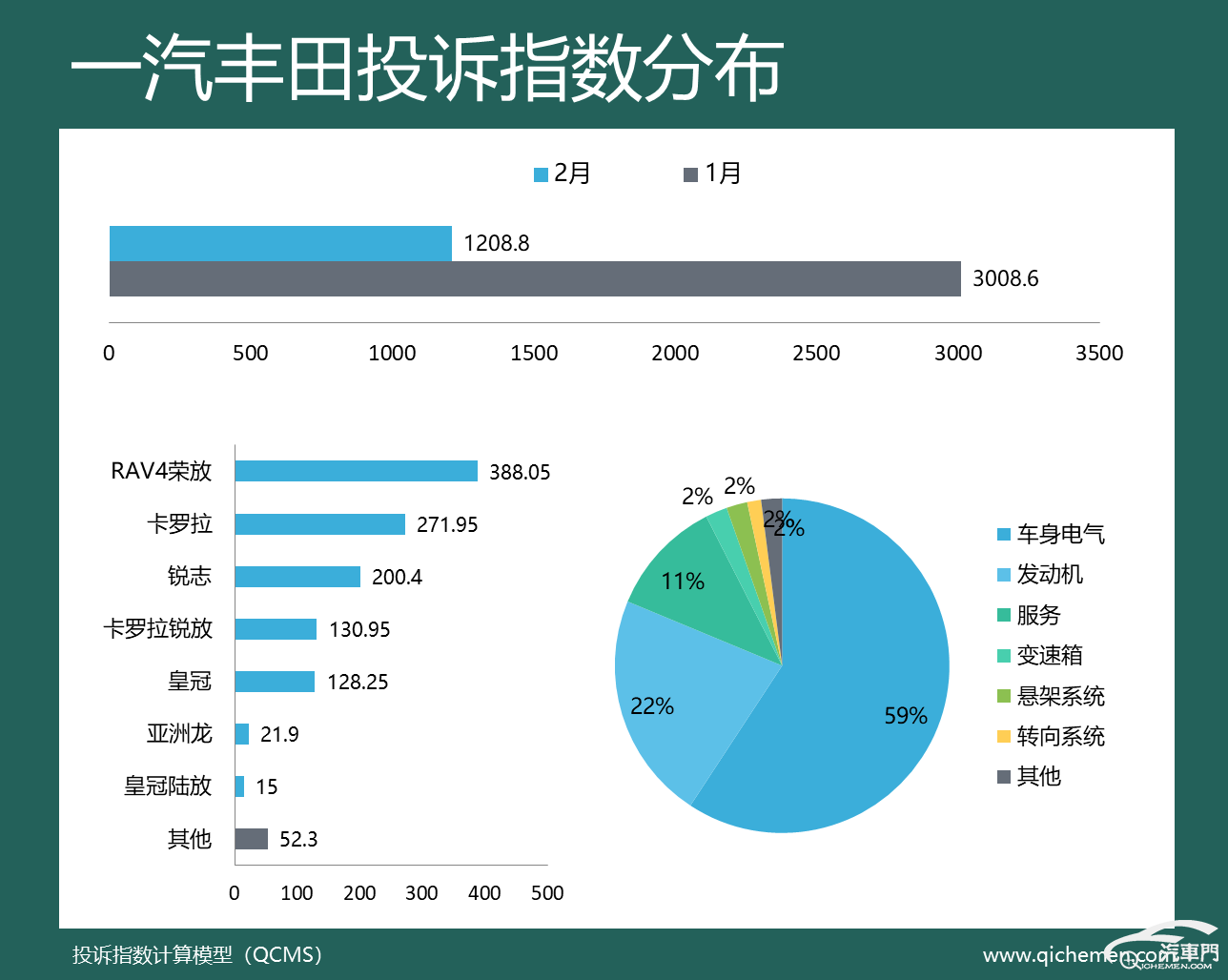Click the 59% pie label
This screenshot has width=1228, height=980.
tap(906, 715)
